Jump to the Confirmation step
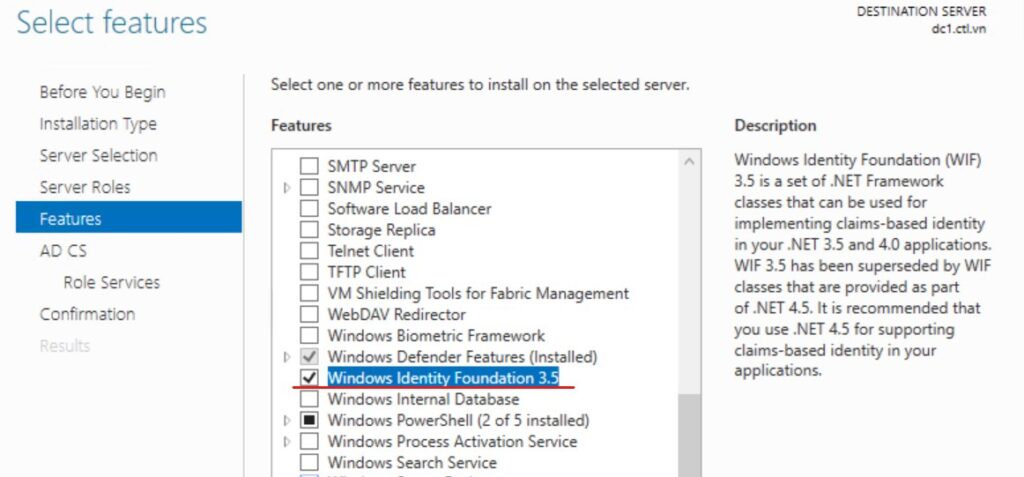This screenshot has width=1024, height=477. click(x=87, y=314)
